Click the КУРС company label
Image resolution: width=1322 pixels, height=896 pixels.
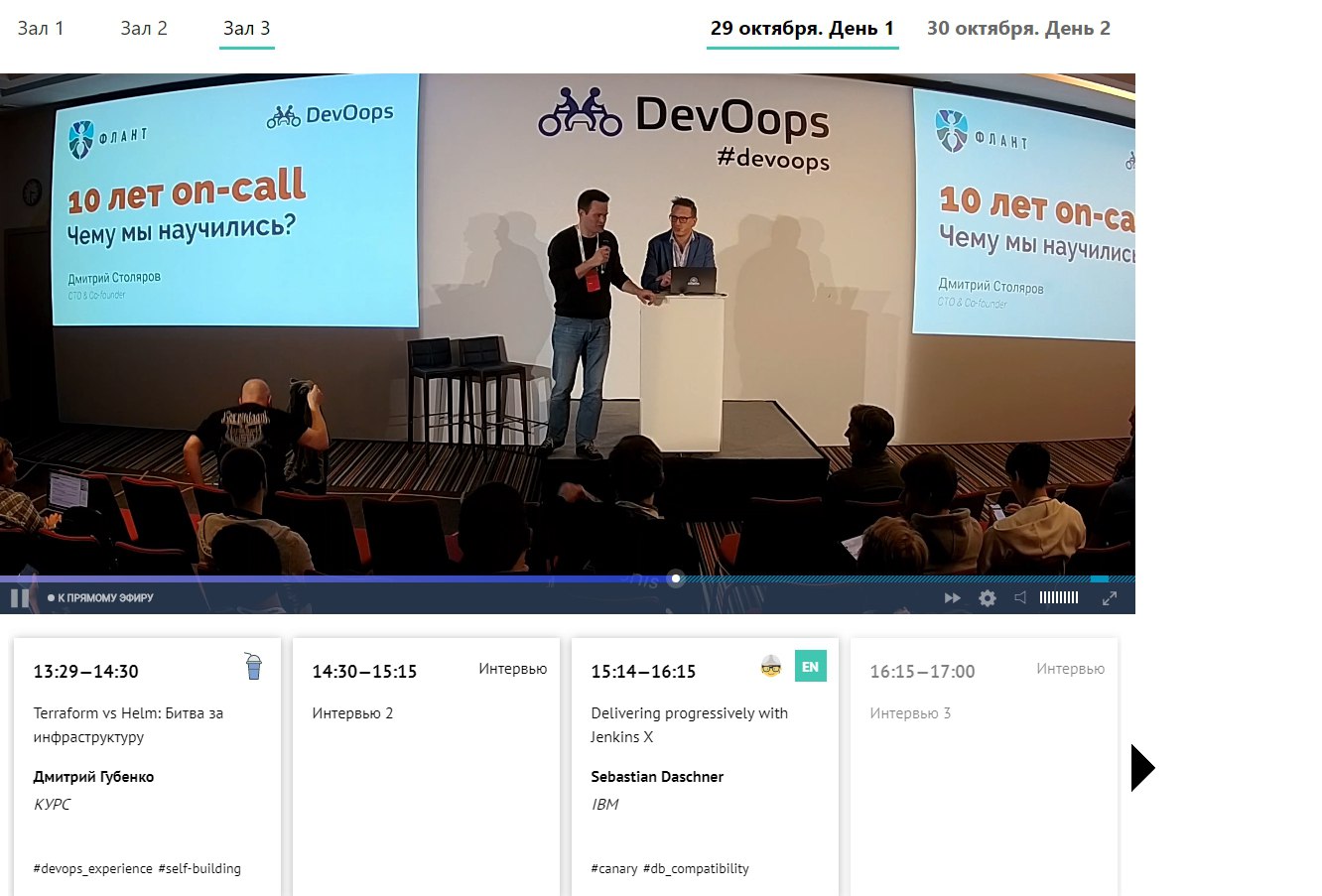coord(52,805)
